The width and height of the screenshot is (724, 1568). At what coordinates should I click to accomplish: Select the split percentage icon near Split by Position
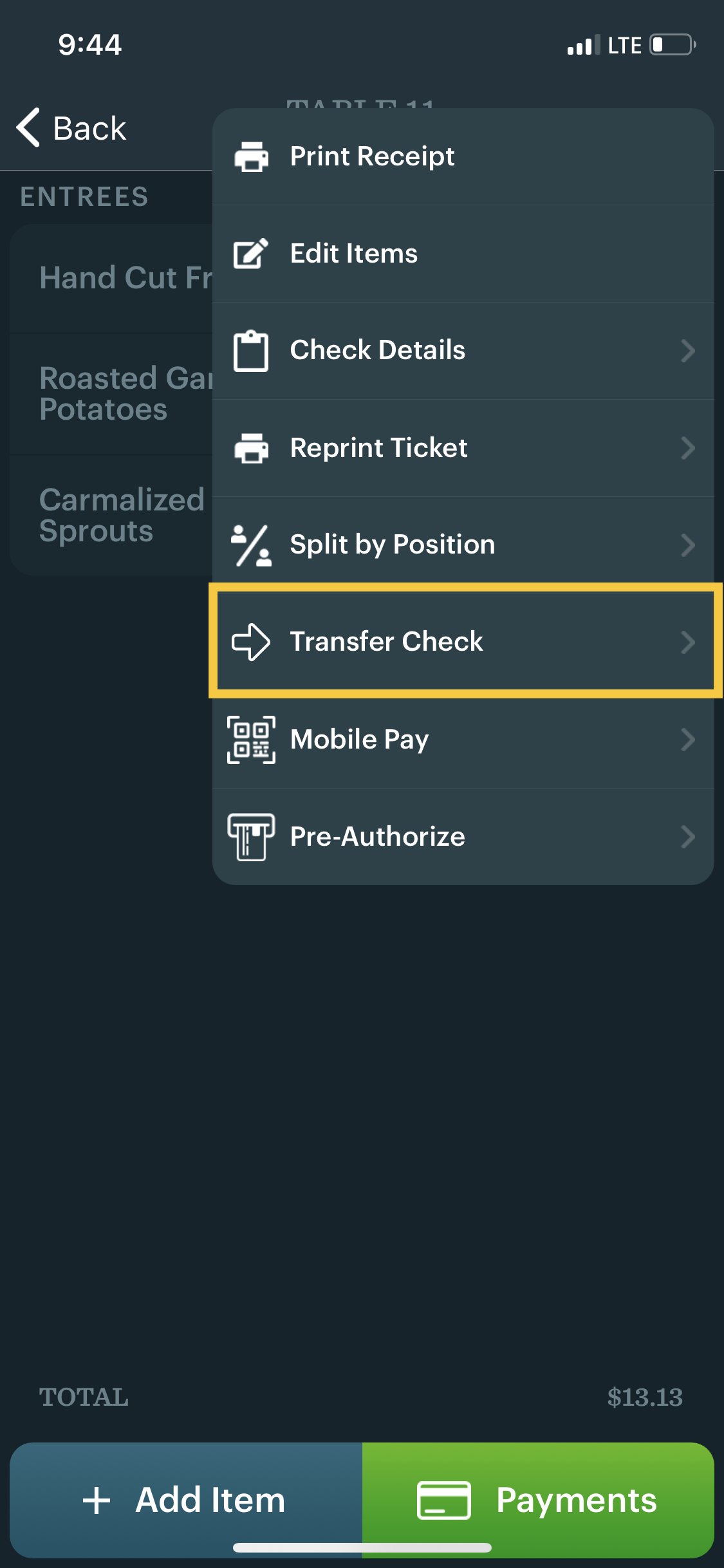[251, 545]
